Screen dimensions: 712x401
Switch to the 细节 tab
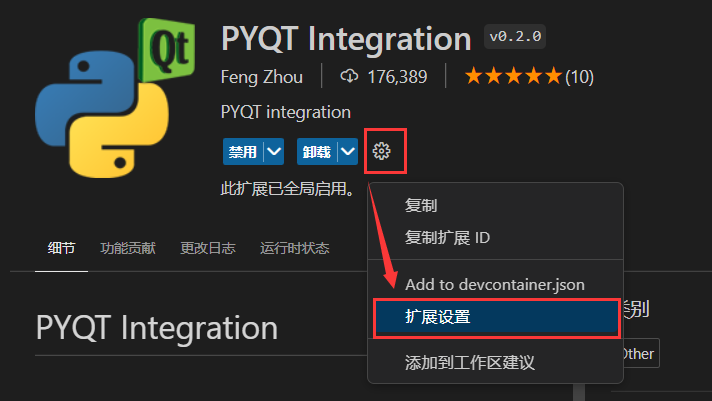click(x=61, y=248)
